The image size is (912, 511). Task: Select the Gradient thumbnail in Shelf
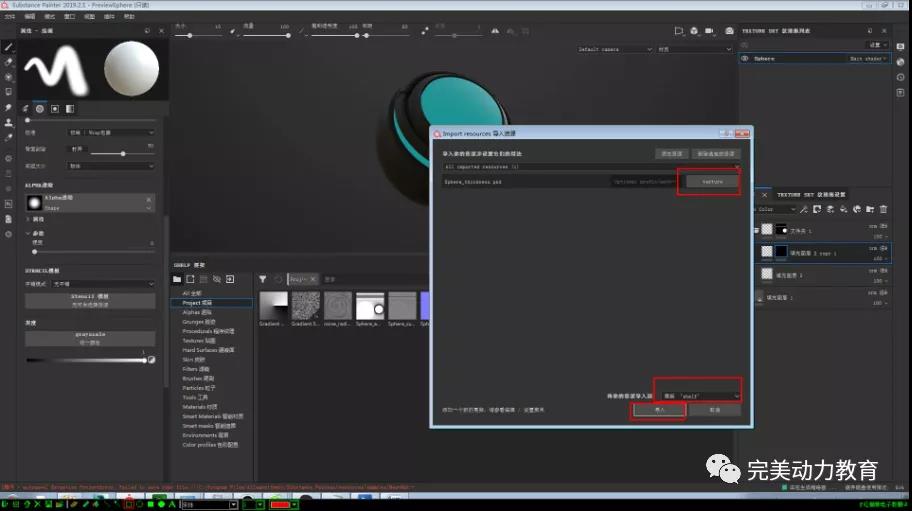point(273,307)
